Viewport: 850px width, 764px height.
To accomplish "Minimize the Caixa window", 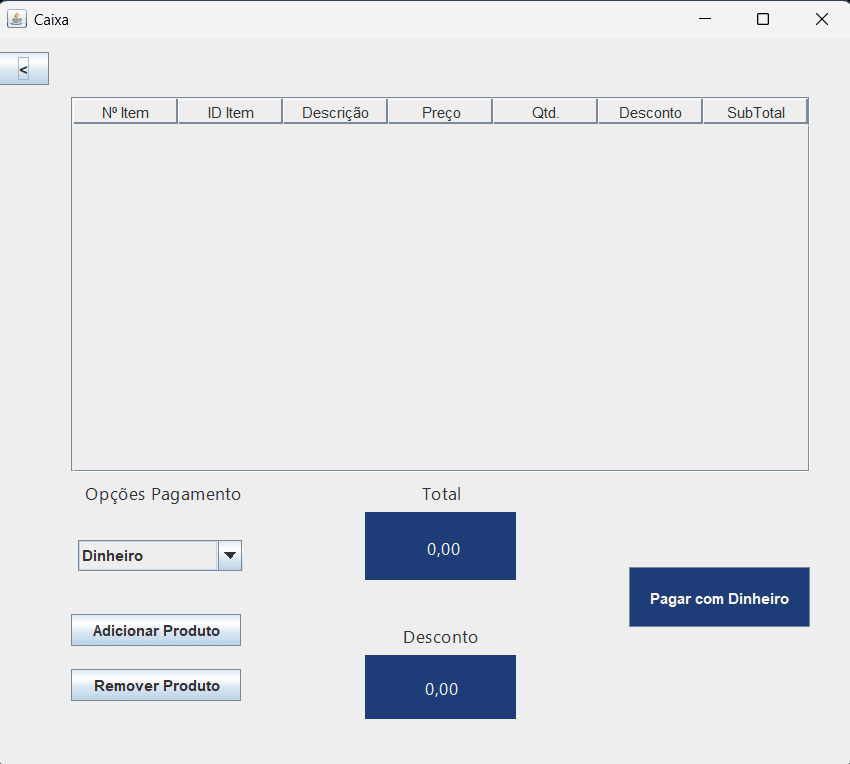I will point(705,19).
